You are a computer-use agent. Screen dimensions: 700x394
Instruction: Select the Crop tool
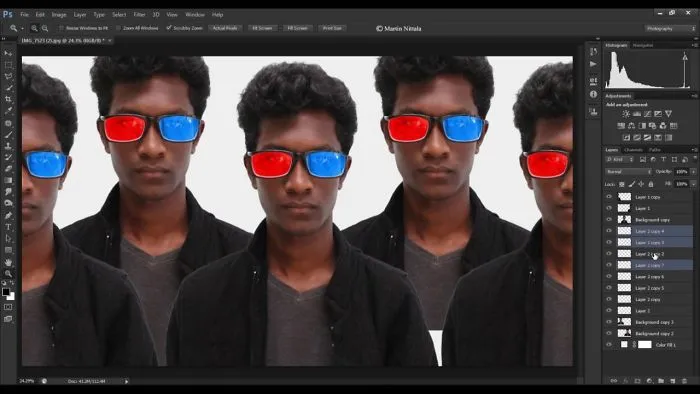click(8, 99)
